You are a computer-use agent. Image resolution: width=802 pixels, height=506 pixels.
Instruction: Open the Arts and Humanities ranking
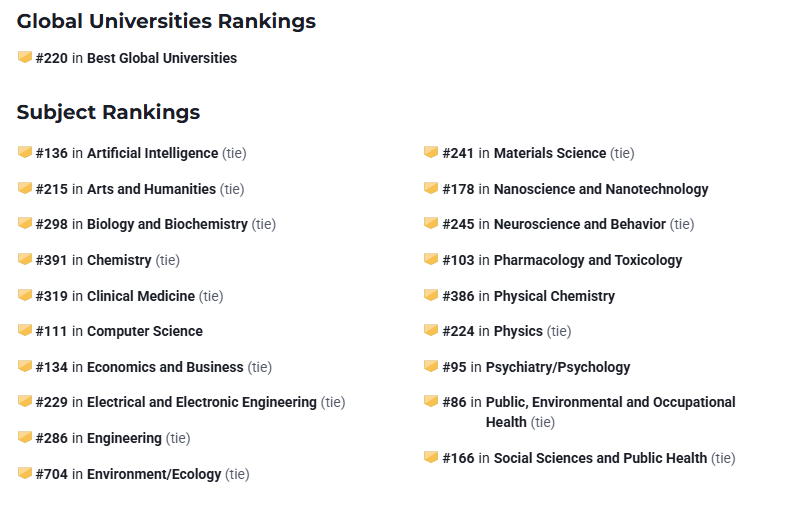pyautogui.click(x=151, y=189)
